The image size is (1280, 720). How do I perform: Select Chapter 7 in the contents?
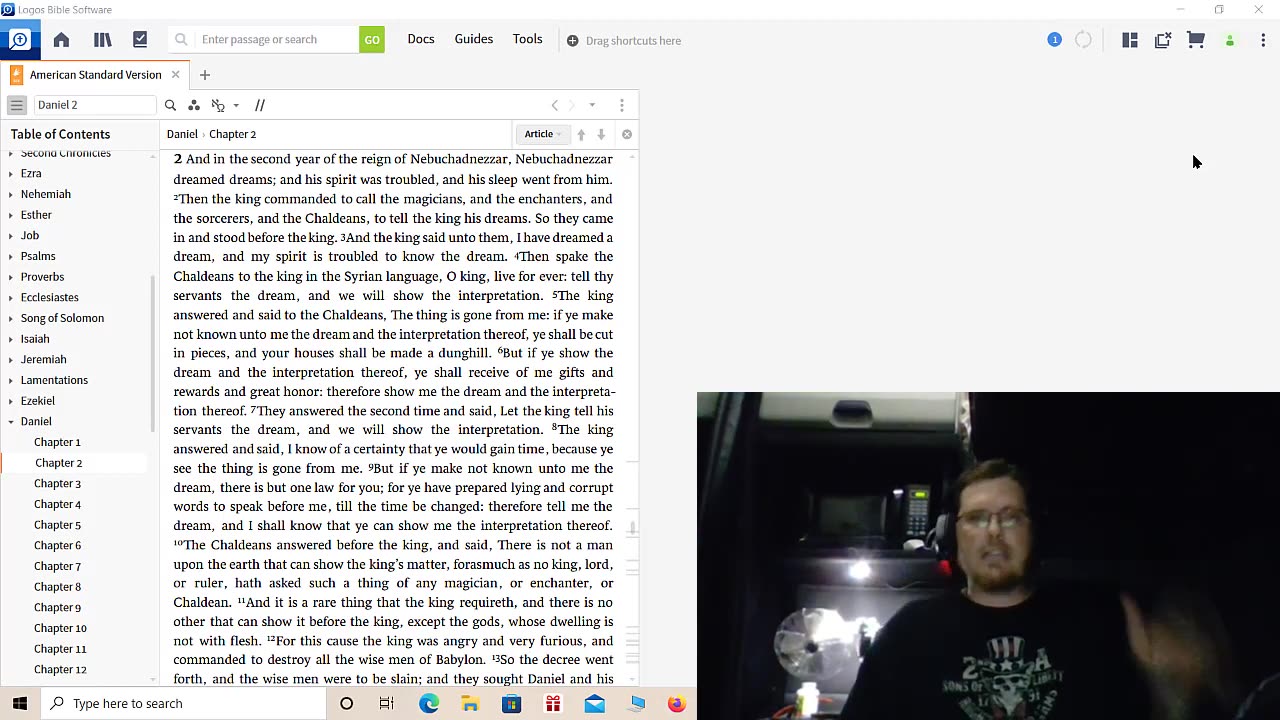point(58,566)
